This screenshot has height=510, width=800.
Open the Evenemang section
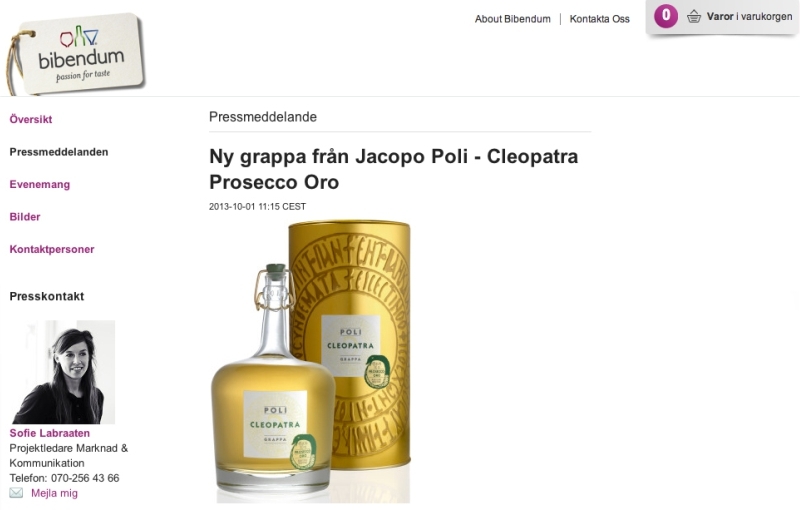39,185
